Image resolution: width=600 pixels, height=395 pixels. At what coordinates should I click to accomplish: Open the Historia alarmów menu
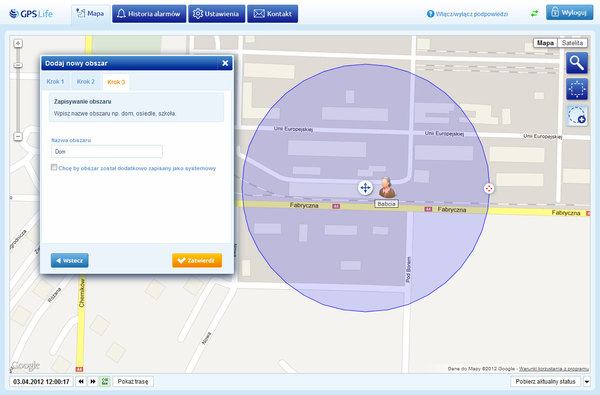tap(149, 14)
